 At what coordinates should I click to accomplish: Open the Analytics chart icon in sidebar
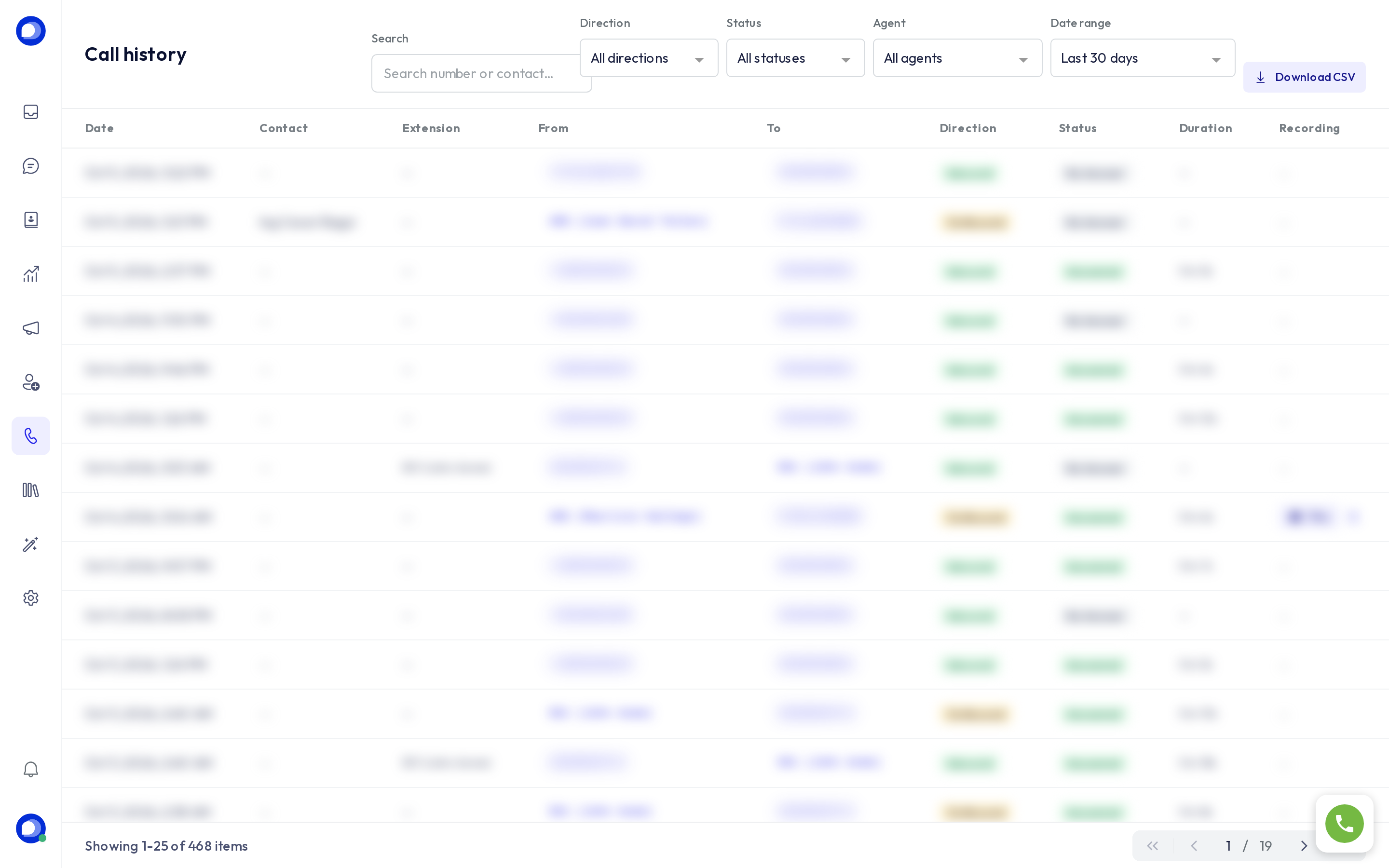point(30,274)
